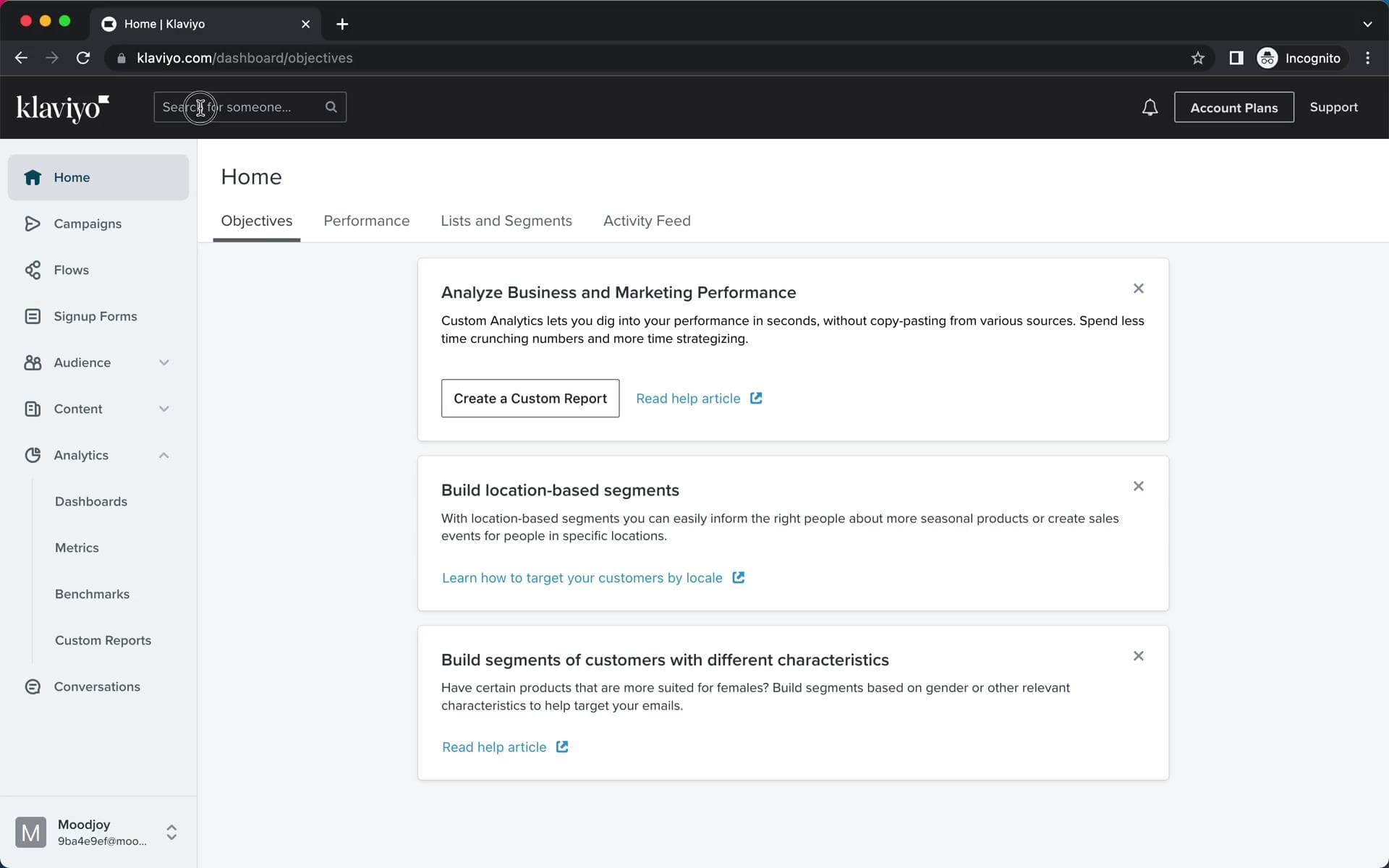Click the search magnifier icon

point(331,107)
